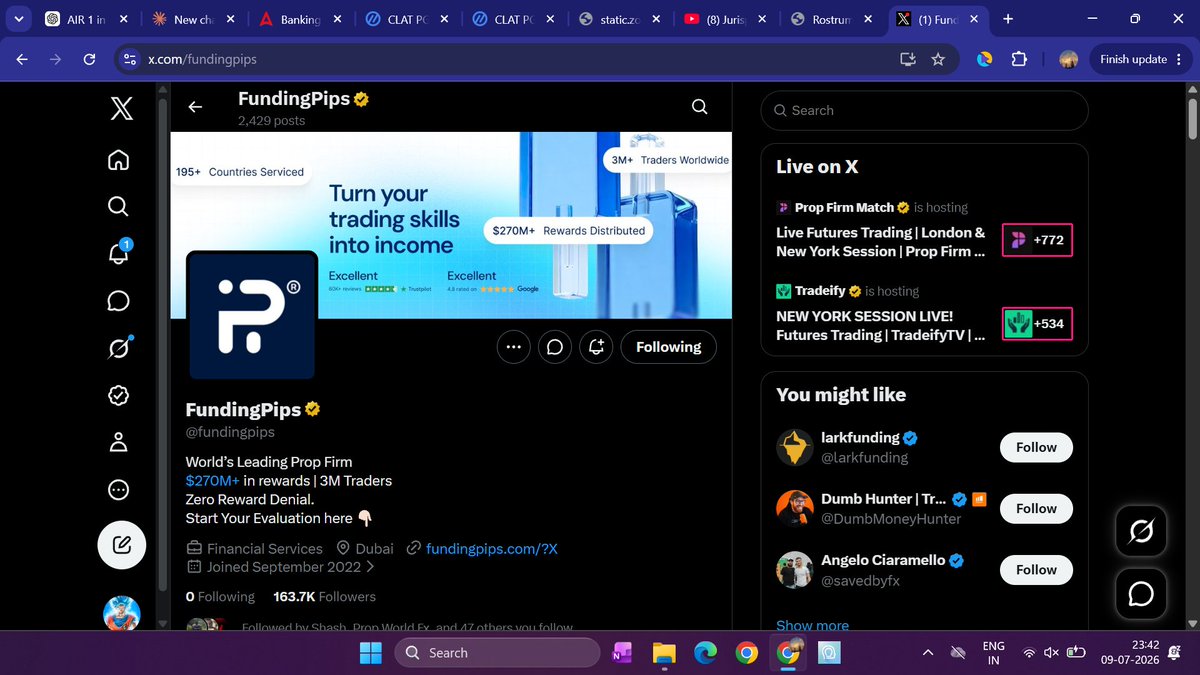Toggle post notifications bell for FundingPips

[x=597, y=347]
